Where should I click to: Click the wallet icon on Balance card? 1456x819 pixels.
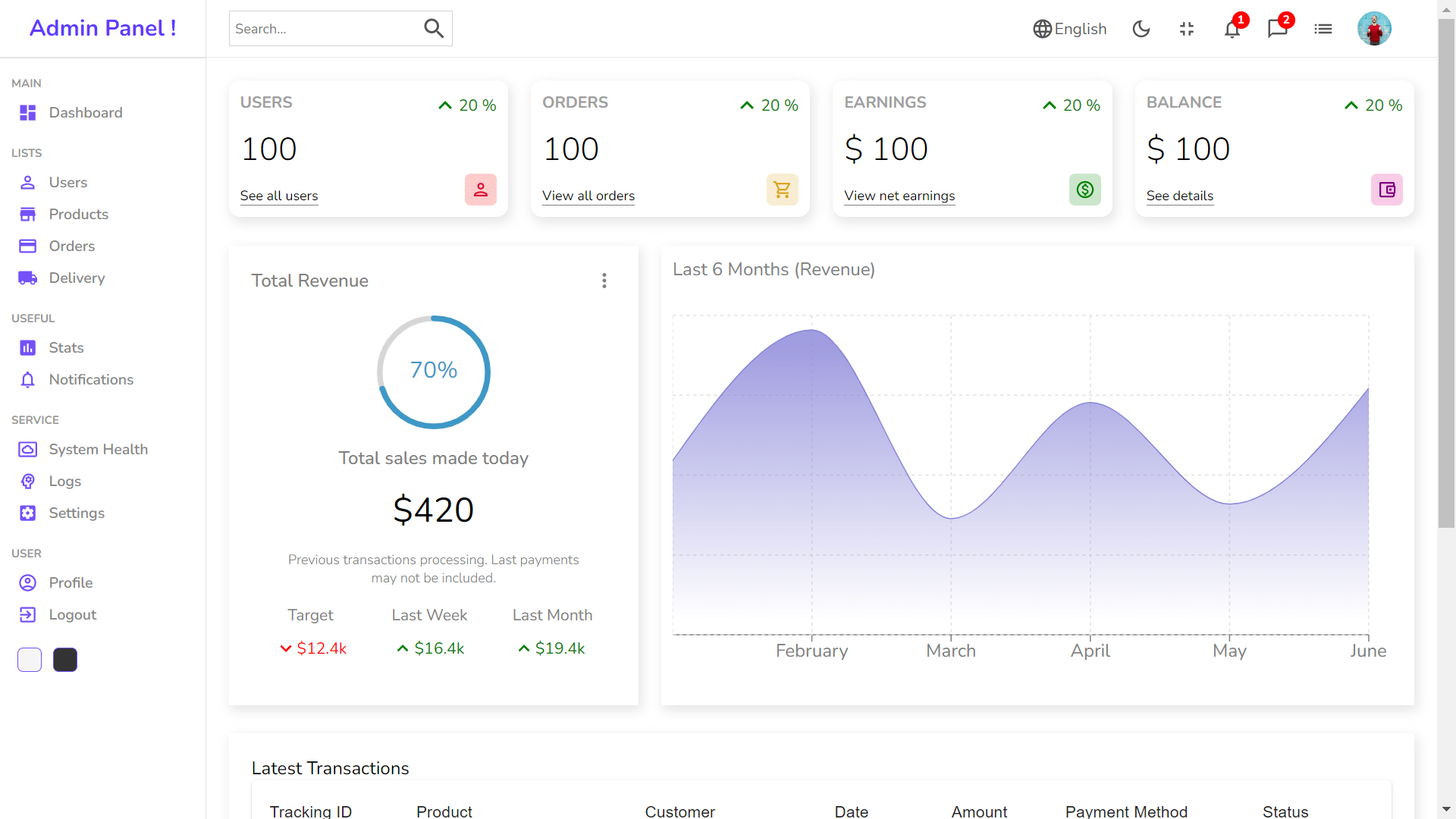pyautogui.click(x=1387, y=189)
